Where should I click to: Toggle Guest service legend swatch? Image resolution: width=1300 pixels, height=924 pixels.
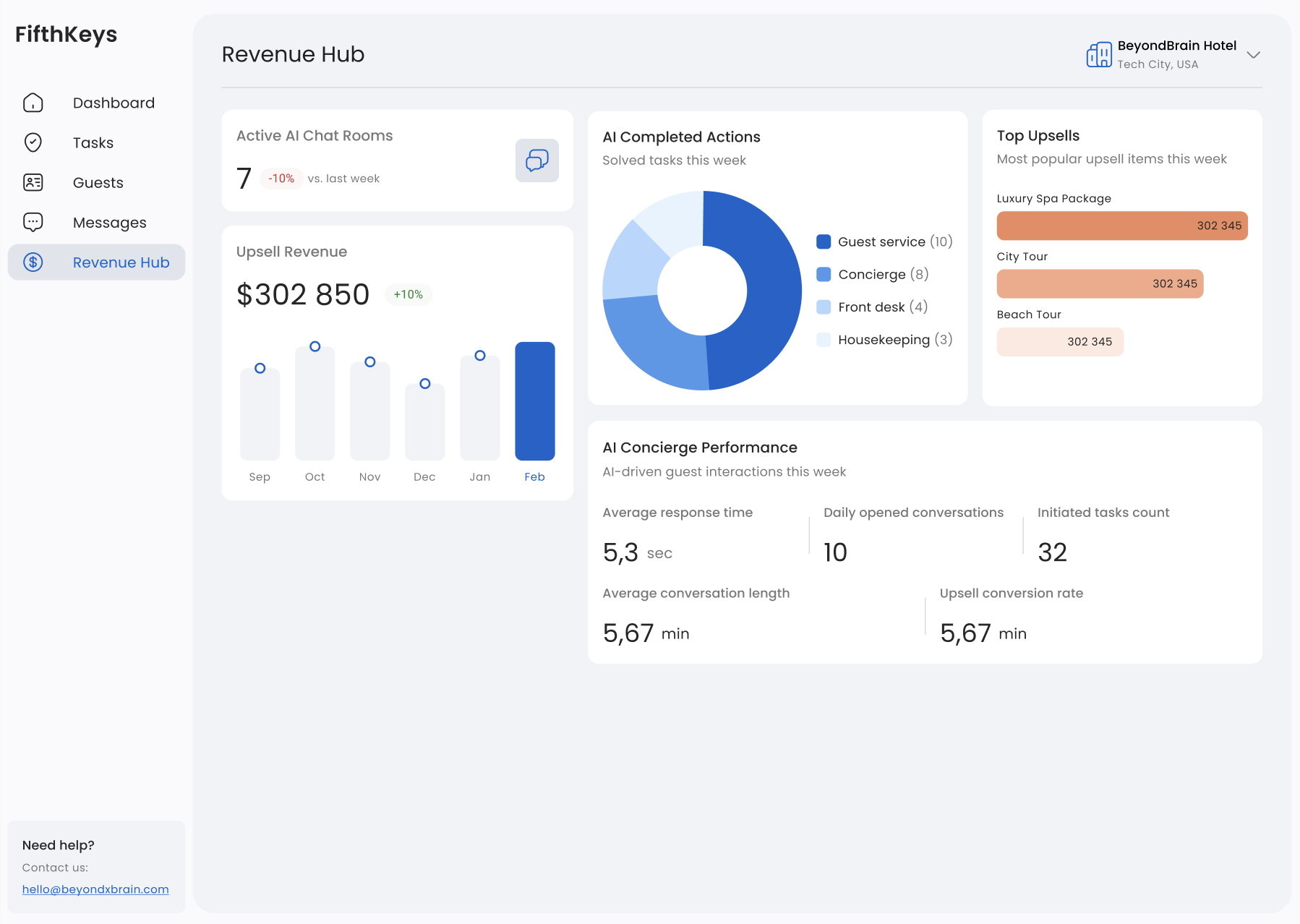coord(823,241)
